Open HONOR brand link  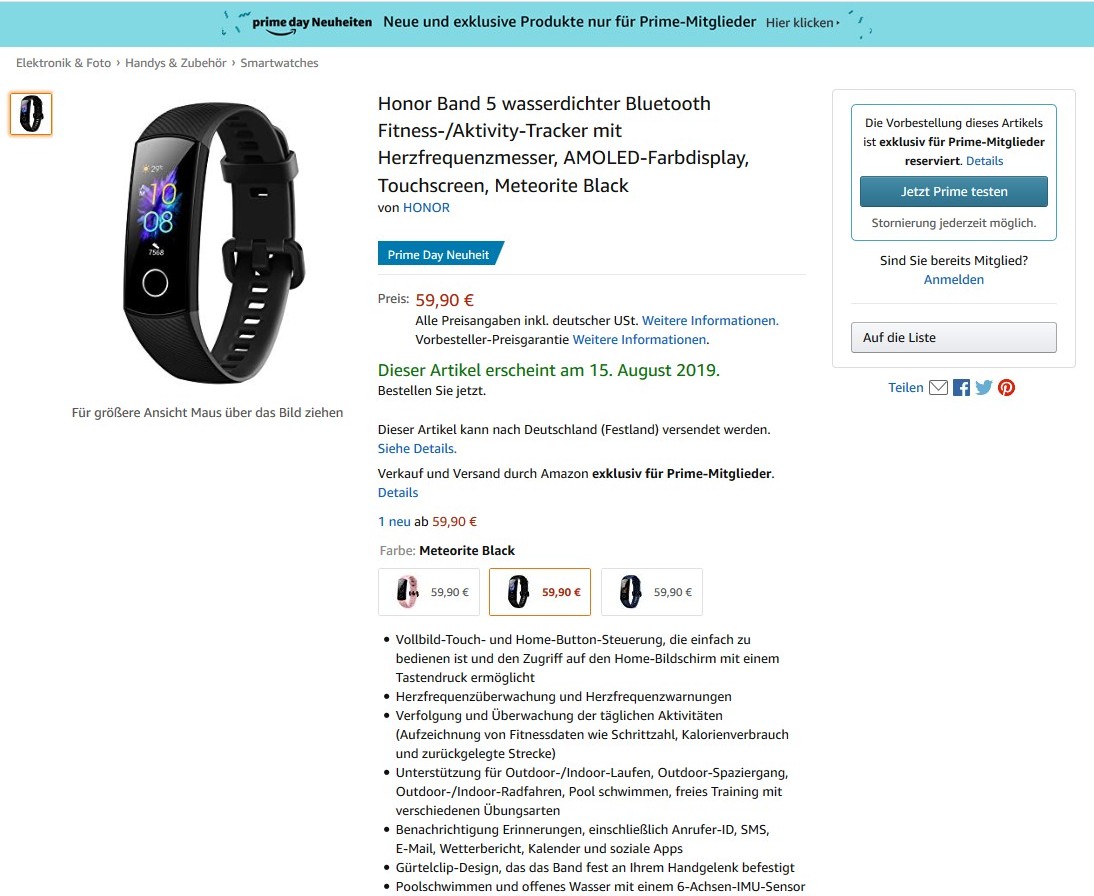(426, 207)
